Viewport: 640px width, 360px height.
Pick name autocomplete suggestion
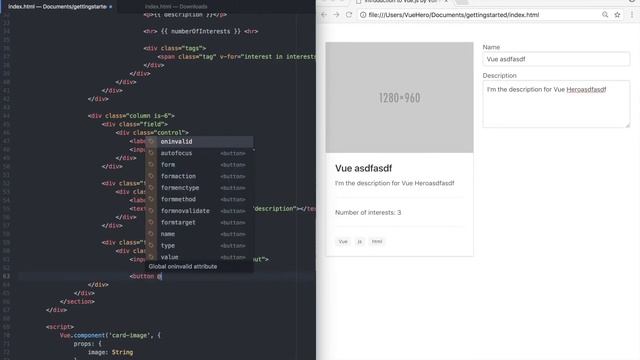[x=199, y=234]
